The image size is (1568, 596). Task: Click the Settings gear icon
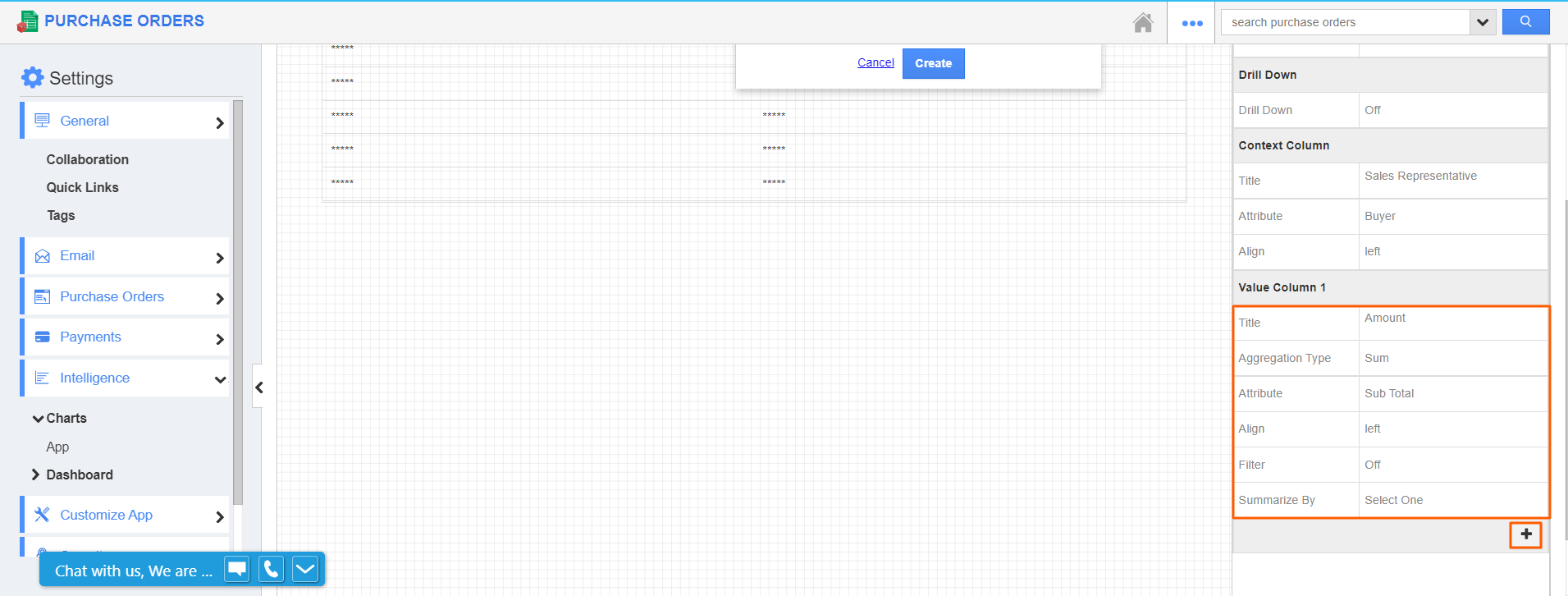pos(32,77)
